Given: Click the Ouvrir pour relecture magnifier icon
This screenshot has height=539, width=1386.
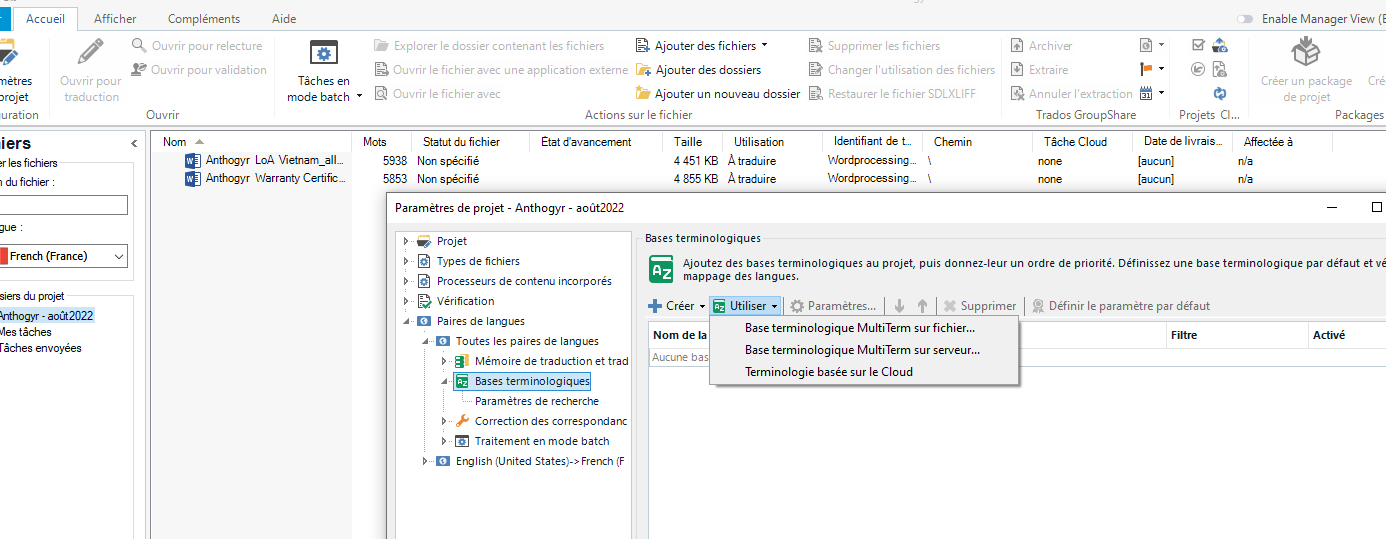Looking at the screenshot, I should pos(140,46).
